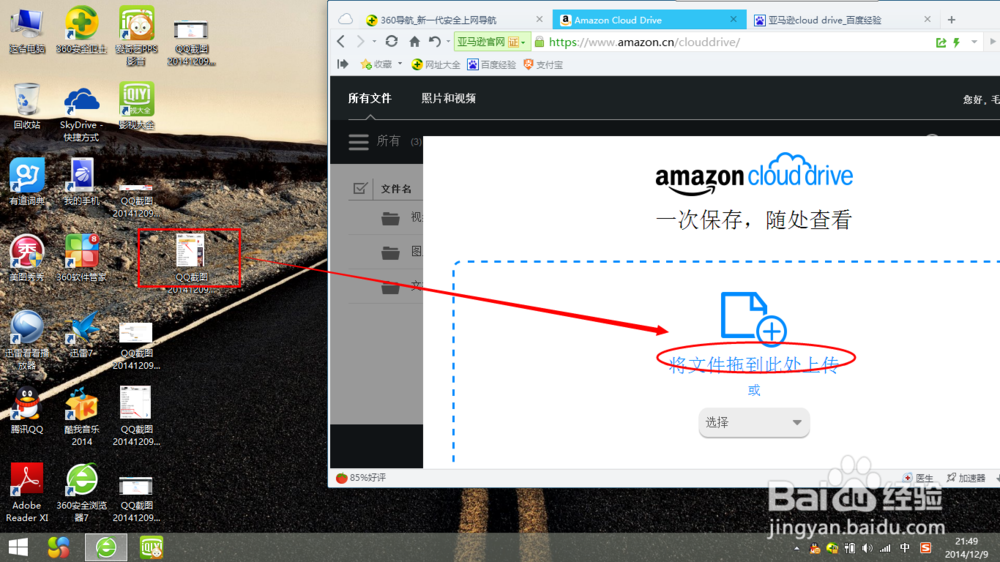Image resolution: width=1000 pixels, height=562 pixels.
Task: Open the 回收站 recycle bin icon
Action: point(27,106)
